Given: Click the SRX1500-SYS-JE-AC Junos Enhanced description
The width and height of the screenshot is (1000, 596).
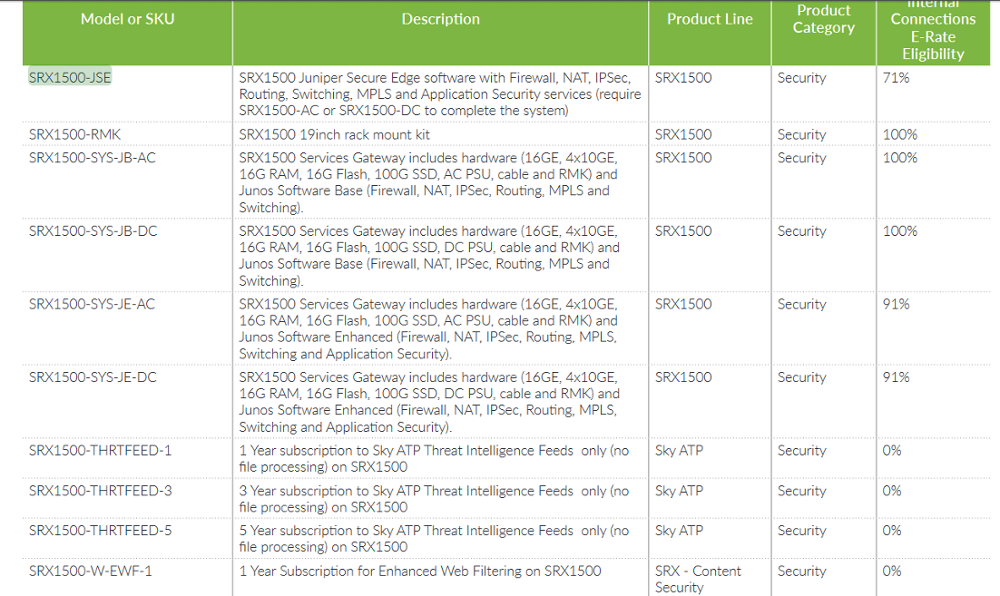Looking at the screenshot, I should (429, 329).
